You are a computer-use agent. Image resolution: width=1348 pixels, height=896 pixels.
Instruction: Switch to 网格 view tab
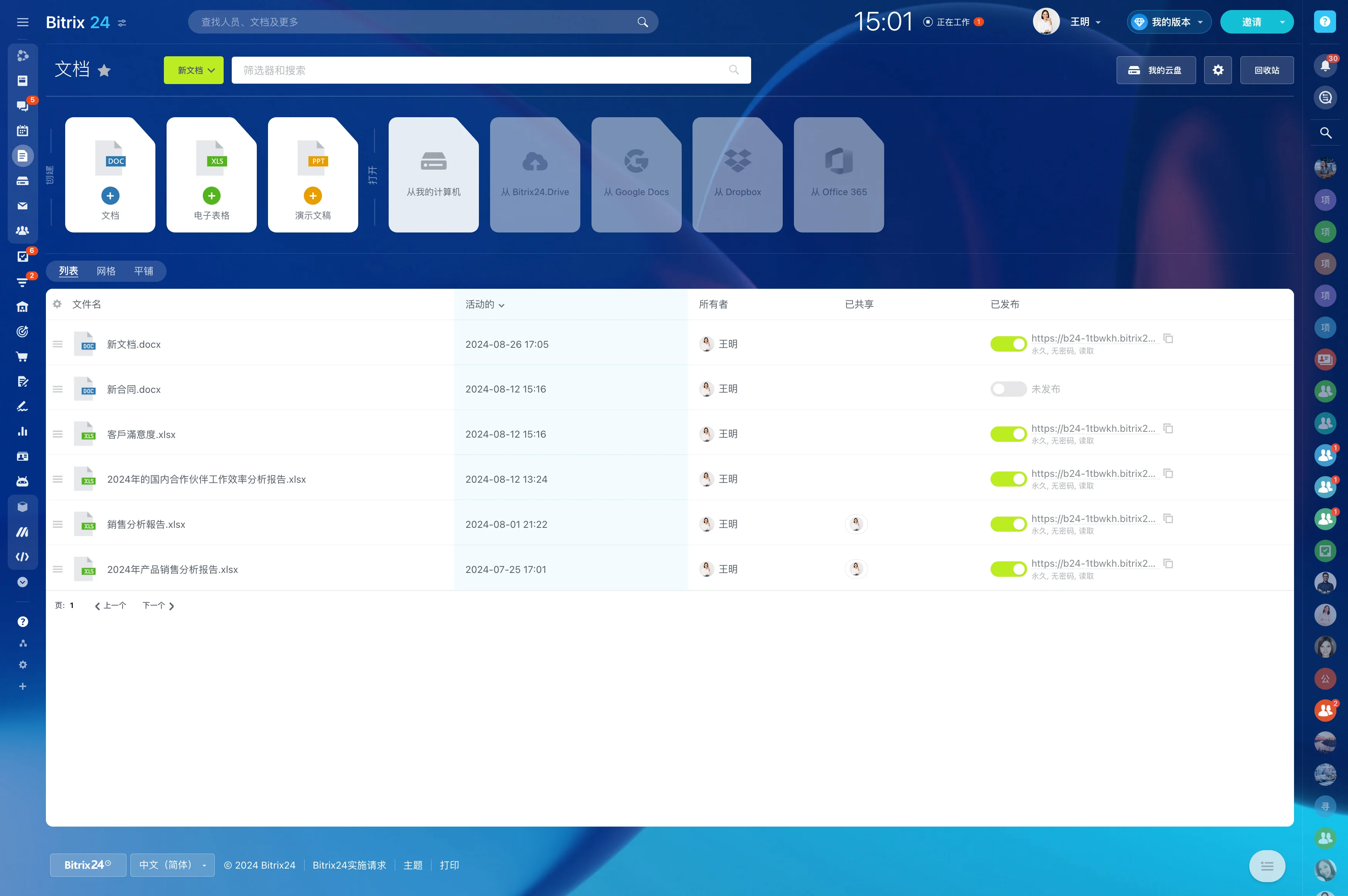106,271
